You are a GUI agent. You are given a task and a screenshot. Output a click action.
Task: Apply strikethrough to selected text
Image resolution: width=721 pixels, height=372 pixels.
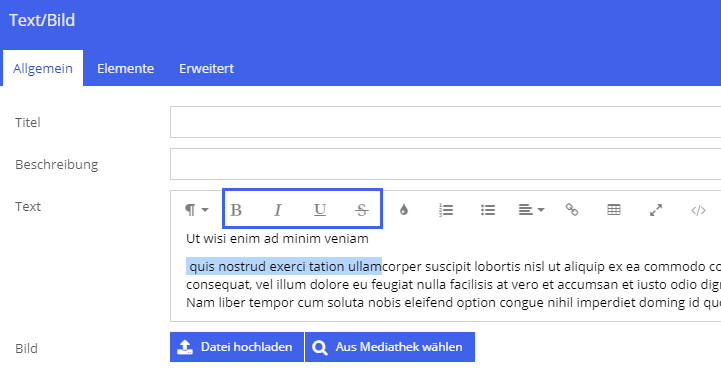click(362, 210)
